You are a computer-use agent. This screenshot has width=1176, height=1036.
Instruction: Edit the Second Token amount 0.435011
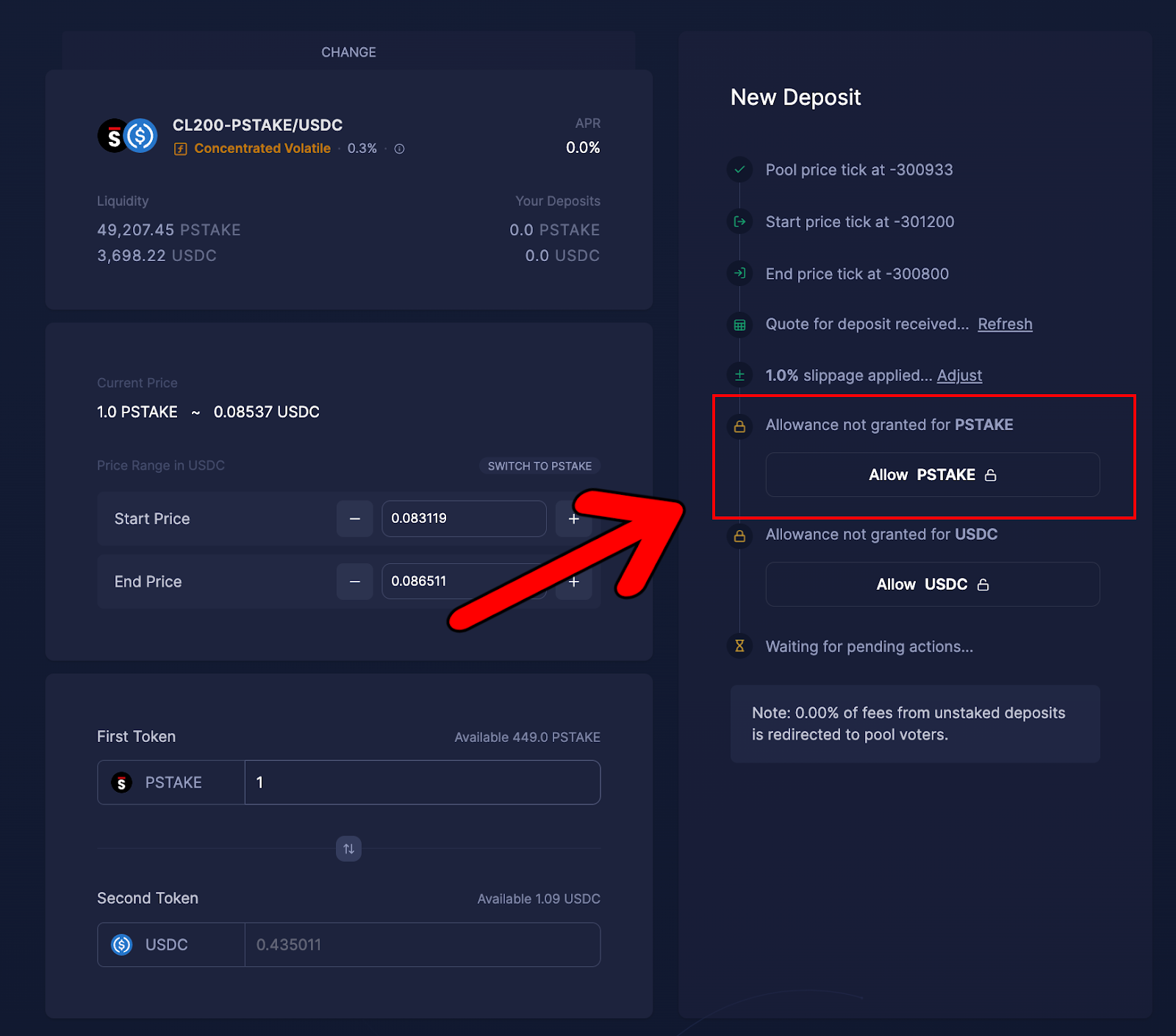pos(423,945)
